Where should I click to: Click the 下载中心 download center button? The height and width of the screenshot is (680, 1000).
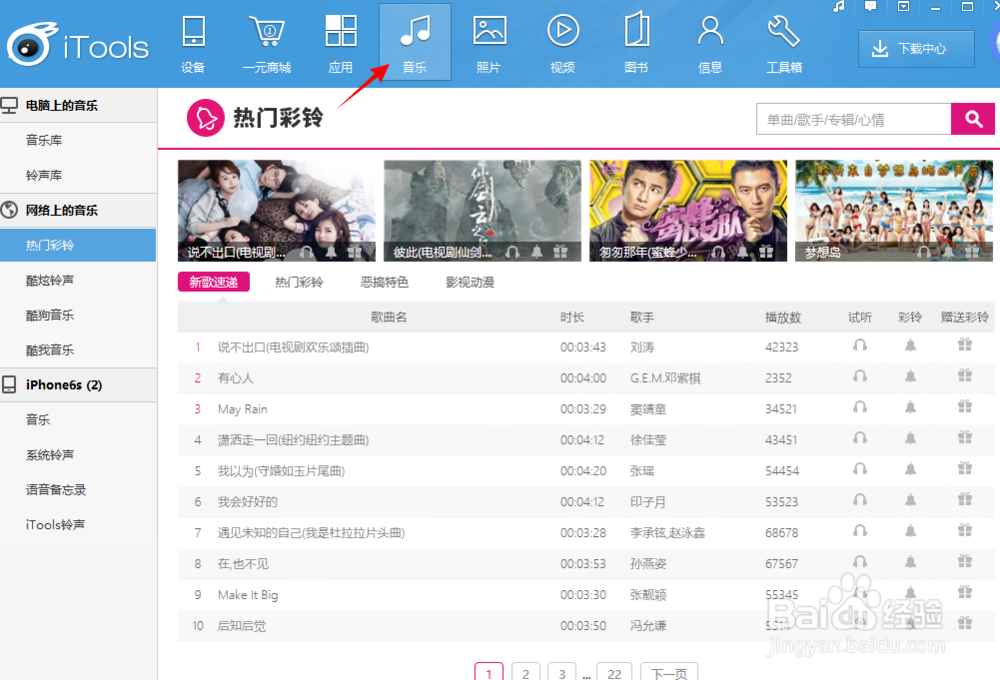[916, 48]
